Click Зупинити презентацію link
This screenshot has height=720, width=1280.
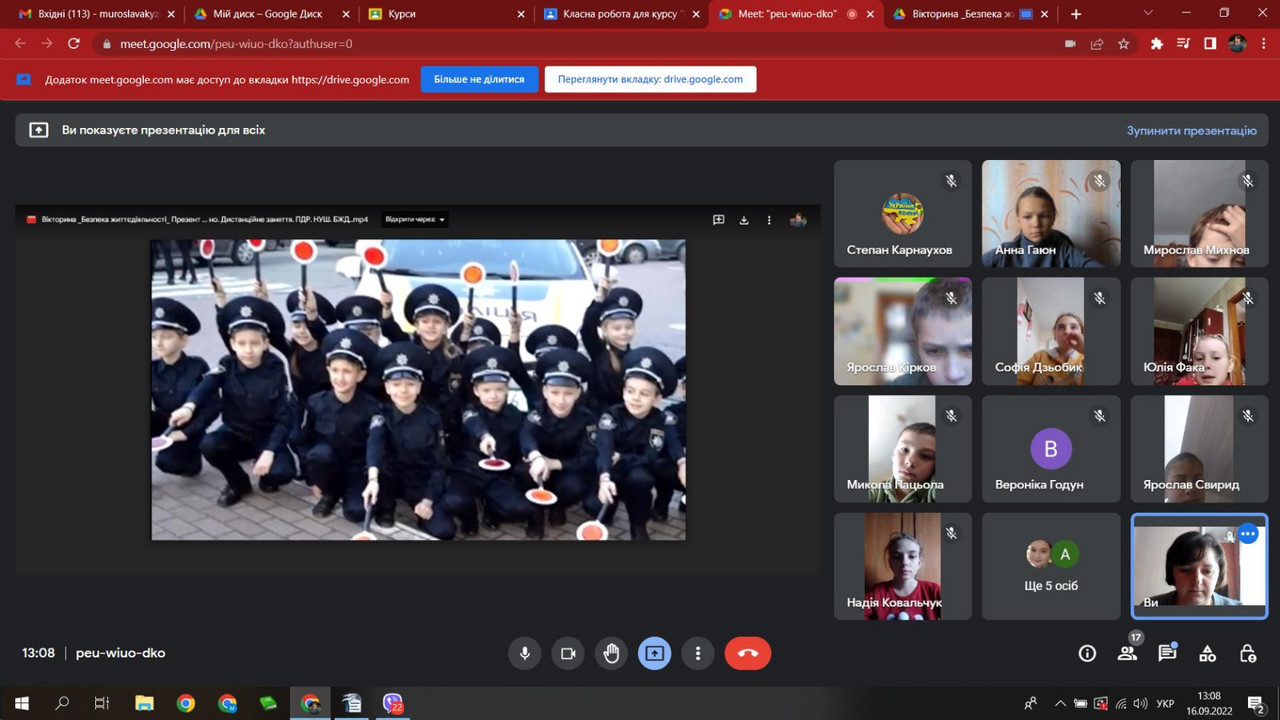click(1191, 130)
